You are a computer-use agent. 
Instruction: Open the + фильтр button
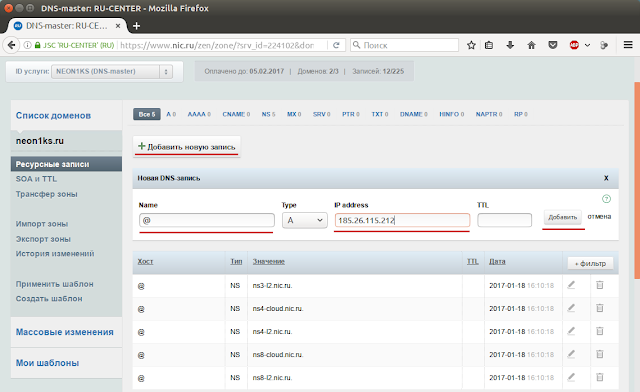tap(590, 264)
